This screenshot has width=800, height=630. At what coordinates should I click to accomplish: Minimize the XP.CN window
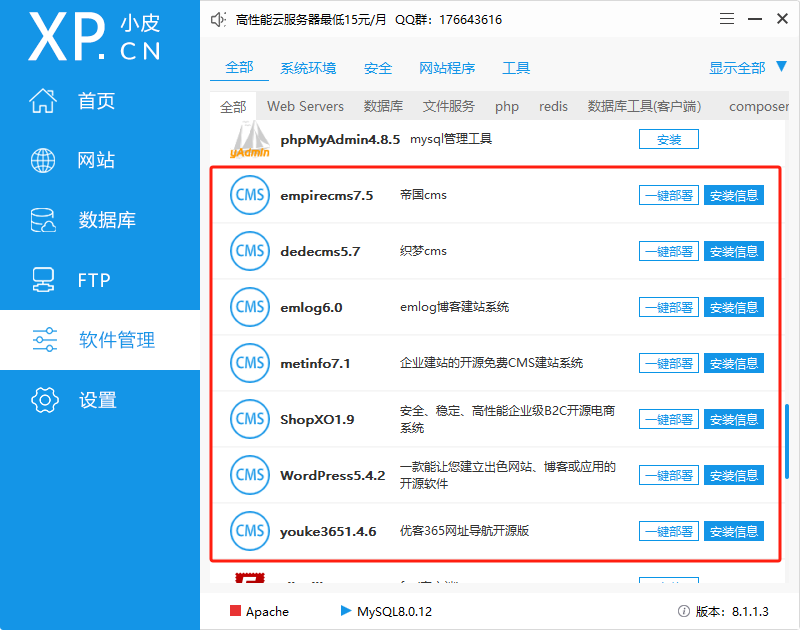(755, 19)
